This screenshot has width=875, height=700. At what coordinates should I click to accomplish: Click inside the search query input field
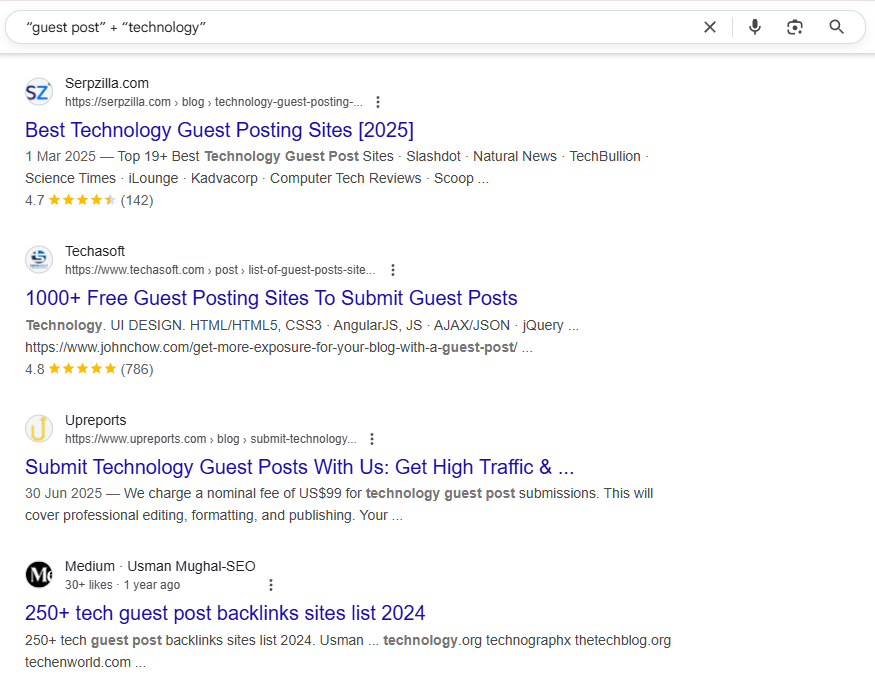(x=300, y=27)
